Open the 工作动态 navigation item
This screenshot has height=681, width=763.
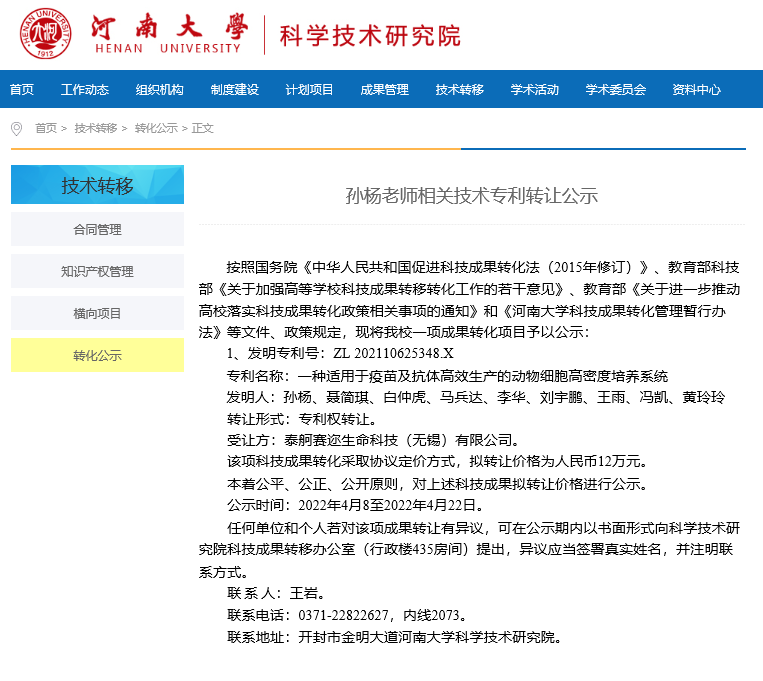(x=85, y=90)
